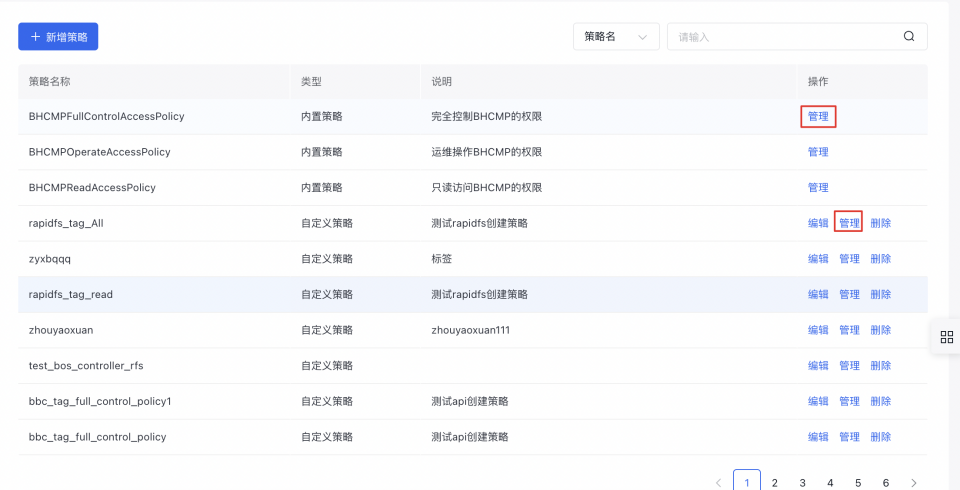Click 管理 for BHCMPFullControlAccessPolicy
Screen dimensions: 960x490
tap(818, 116)
